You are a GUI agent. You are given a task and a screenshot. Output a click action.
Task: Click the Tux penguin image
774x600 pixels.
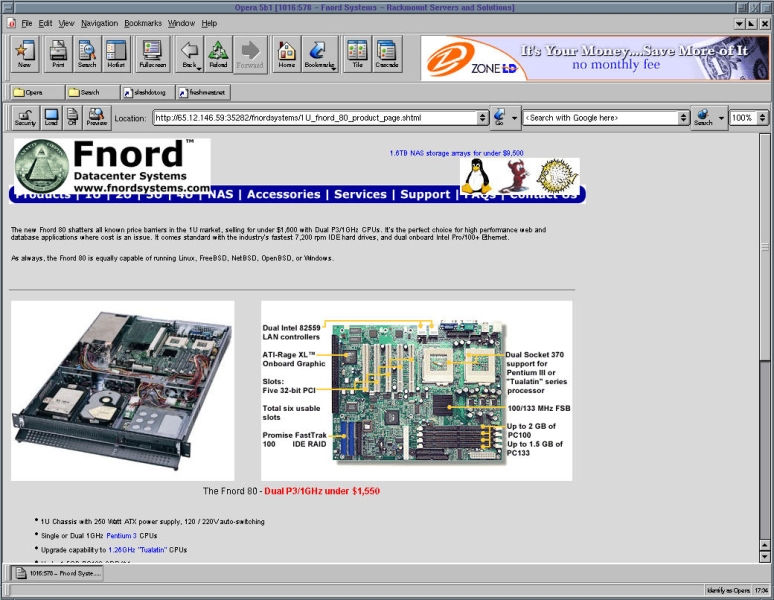tap(475, 176)
